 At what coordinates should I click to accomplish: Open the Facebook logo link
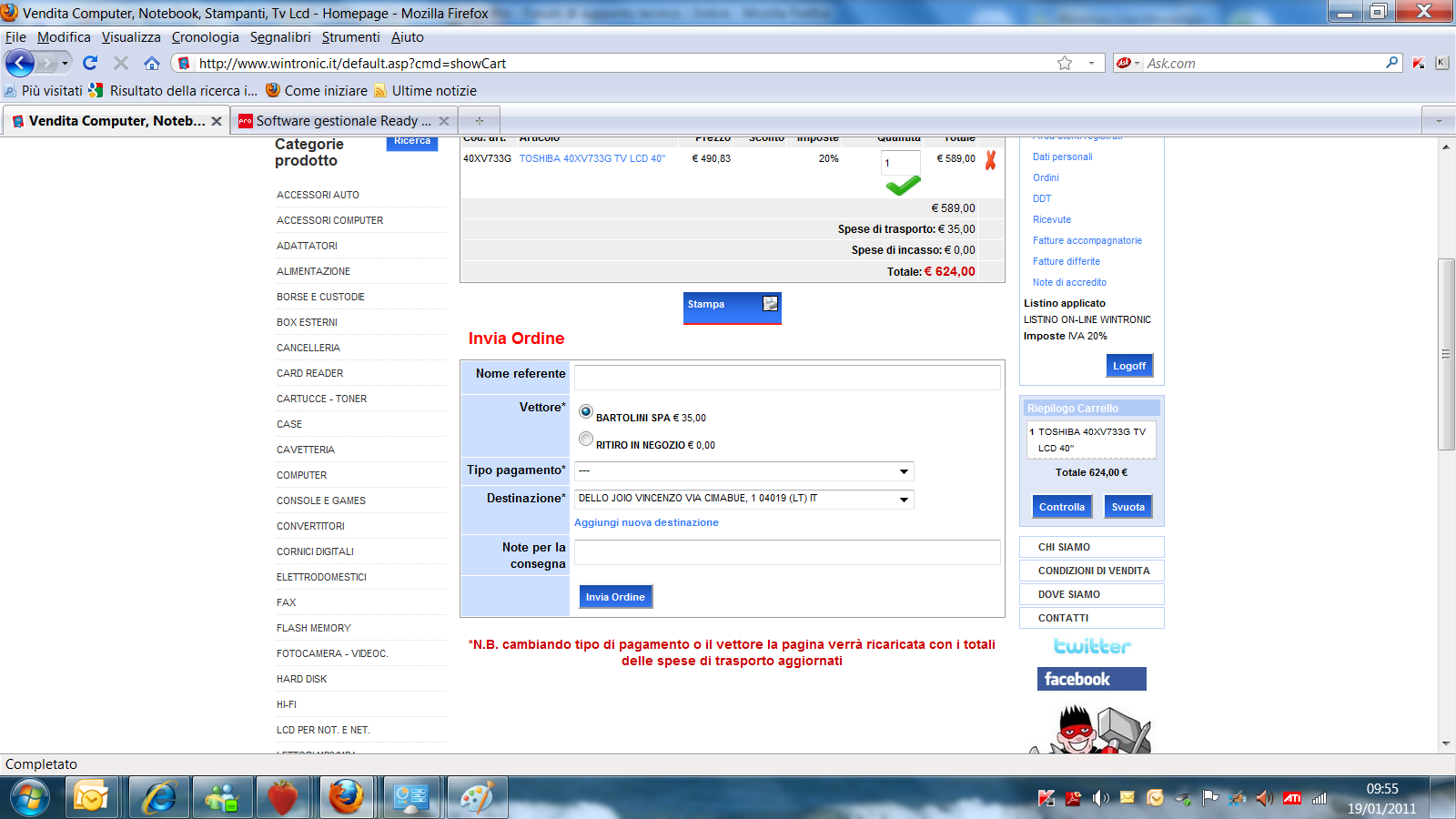point(1091,679)
